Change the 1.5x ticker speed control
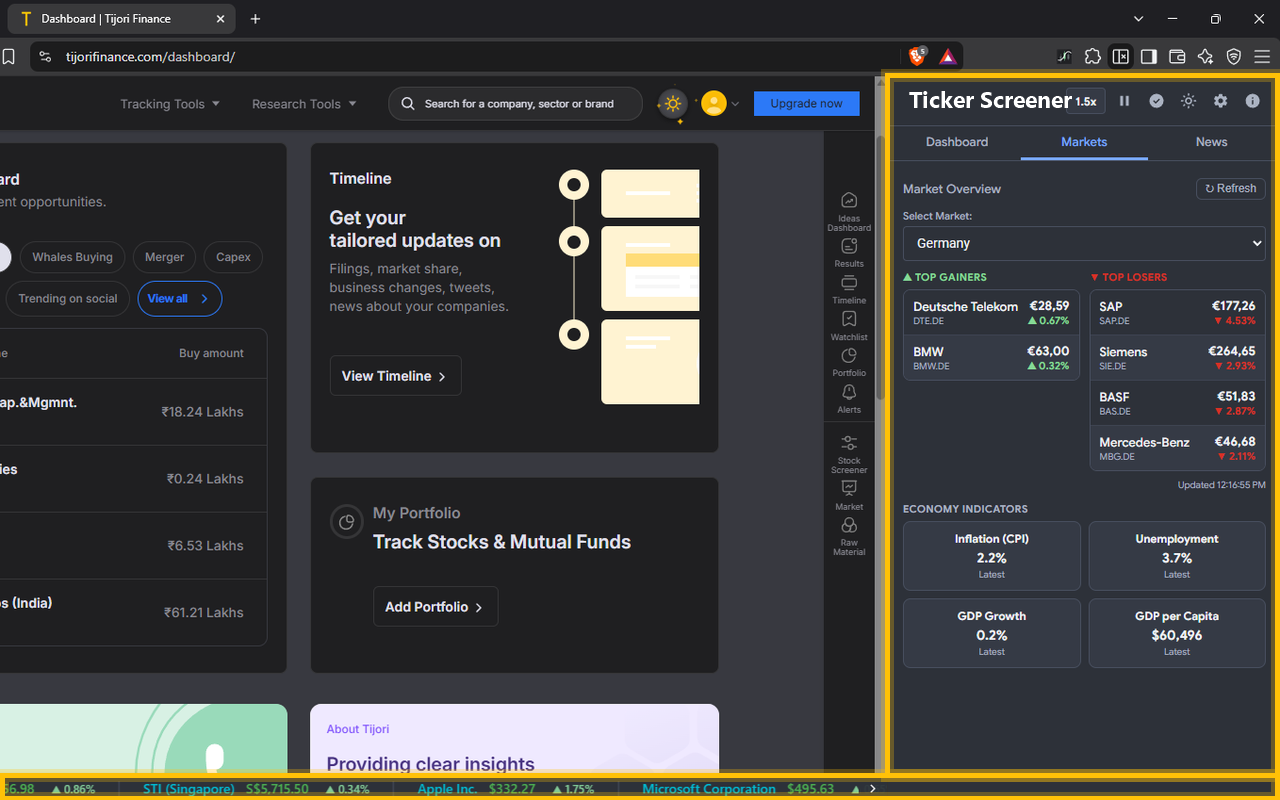The height and width of the screenshot is (800, 1280). [1085, 101]
